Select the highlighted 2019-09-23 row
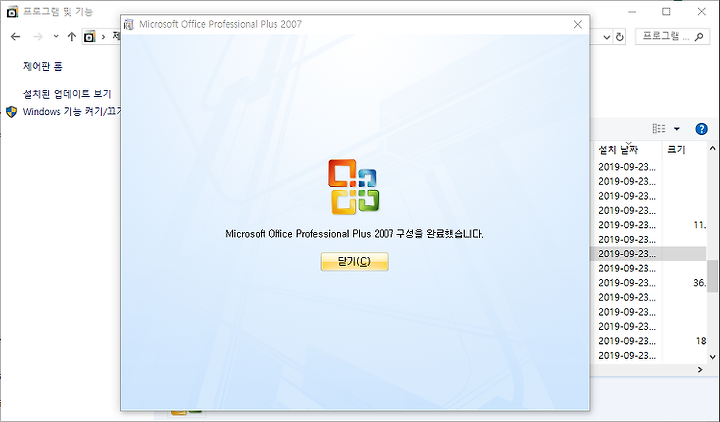This screenshot has width=720, height=422. (649, 253)
